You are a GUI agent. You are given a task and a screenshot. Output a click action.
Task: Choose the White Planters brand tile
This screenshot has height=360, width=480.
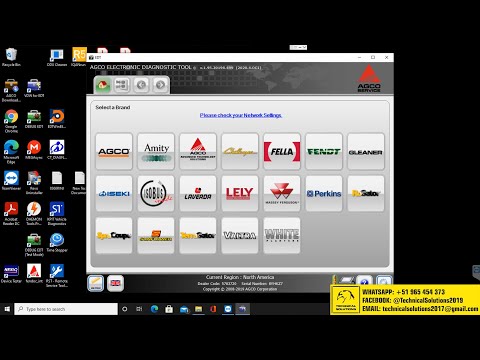pos(282,235)
